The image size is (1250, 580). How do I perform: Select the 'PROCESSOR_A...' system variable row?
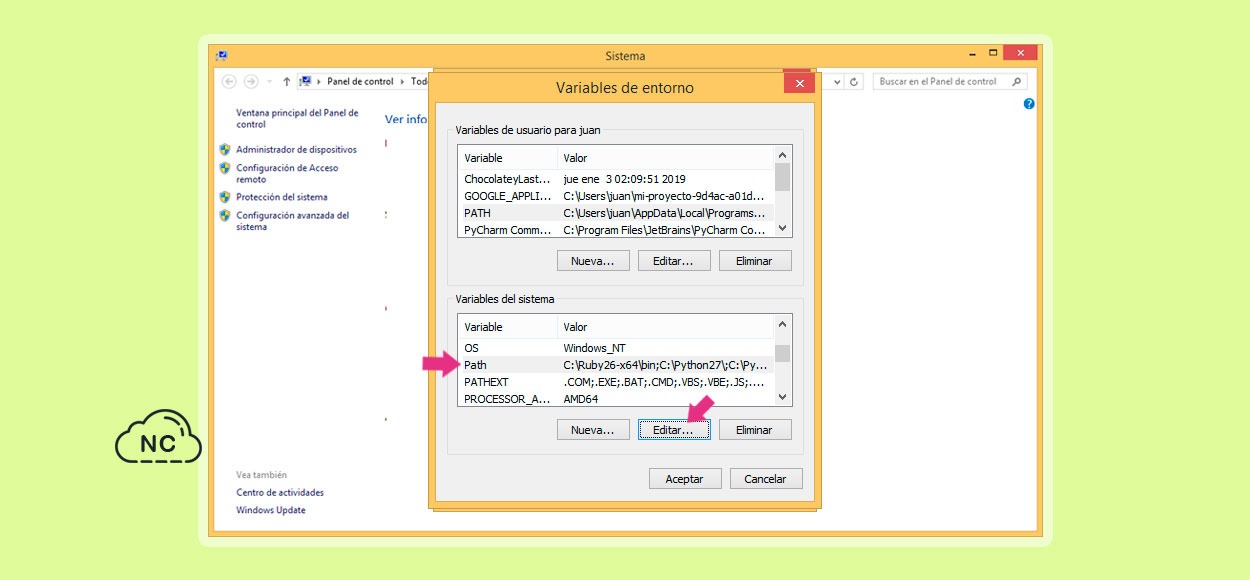click(616, 399)
